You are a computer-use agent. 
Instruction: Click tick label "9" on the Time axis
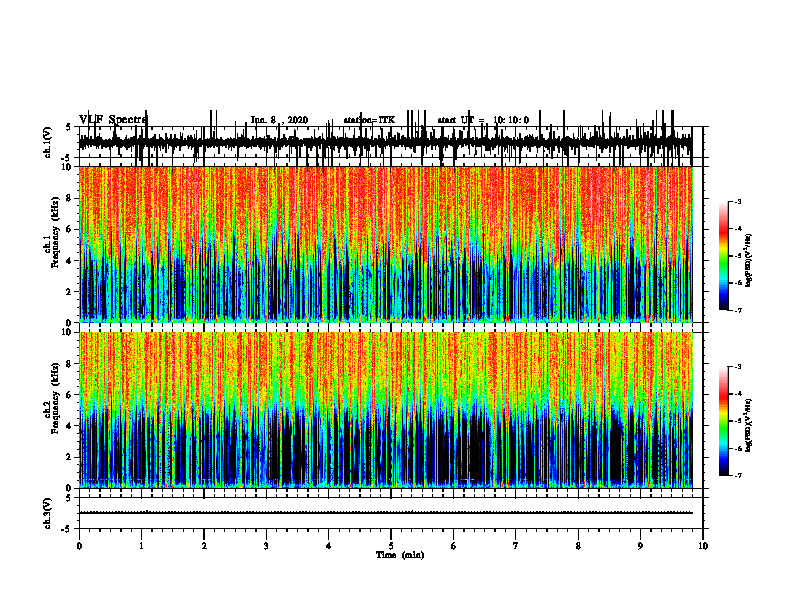[x=640, y=546]
